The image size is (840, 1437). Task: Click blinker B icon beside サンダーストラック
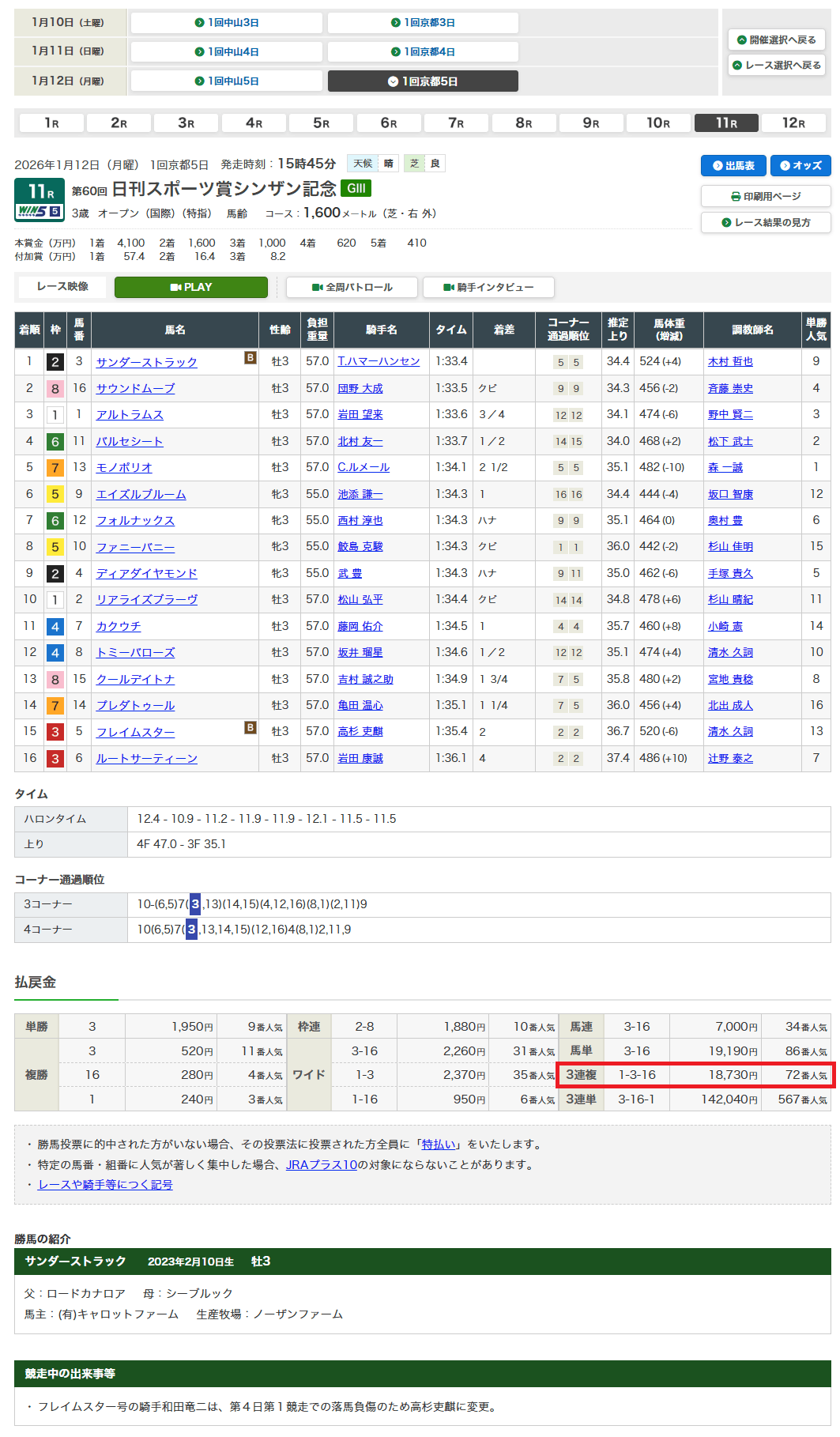(x=250, y=358)
